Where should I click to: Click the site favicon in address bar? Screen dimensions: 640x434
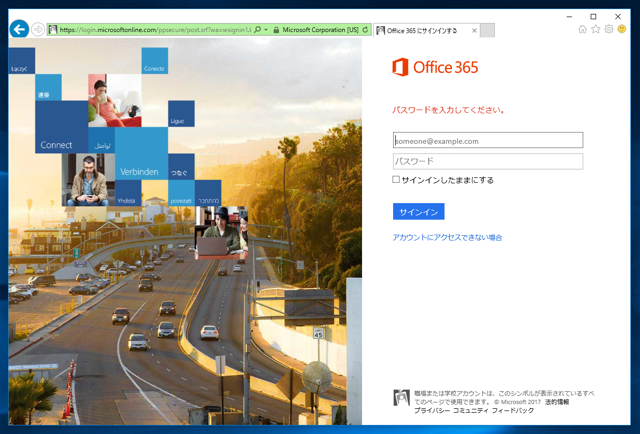(53, 30)
